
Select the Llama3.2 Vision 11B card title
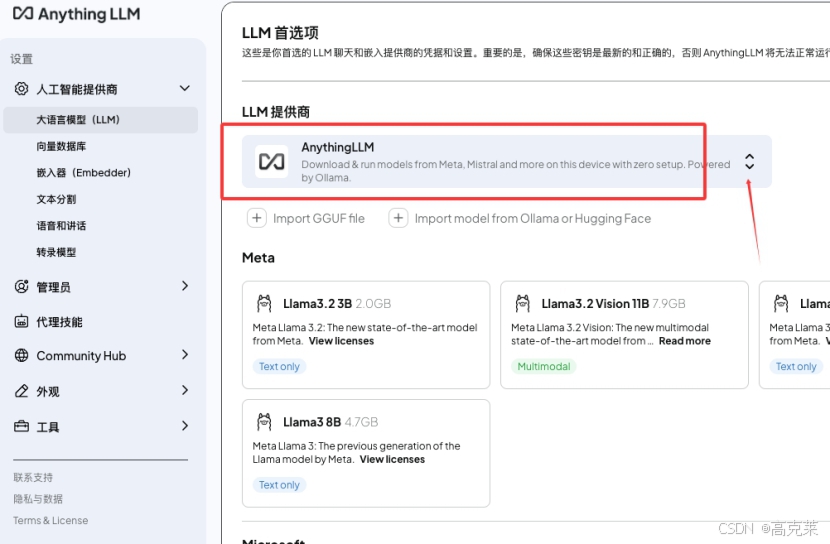tap(595, 304)
